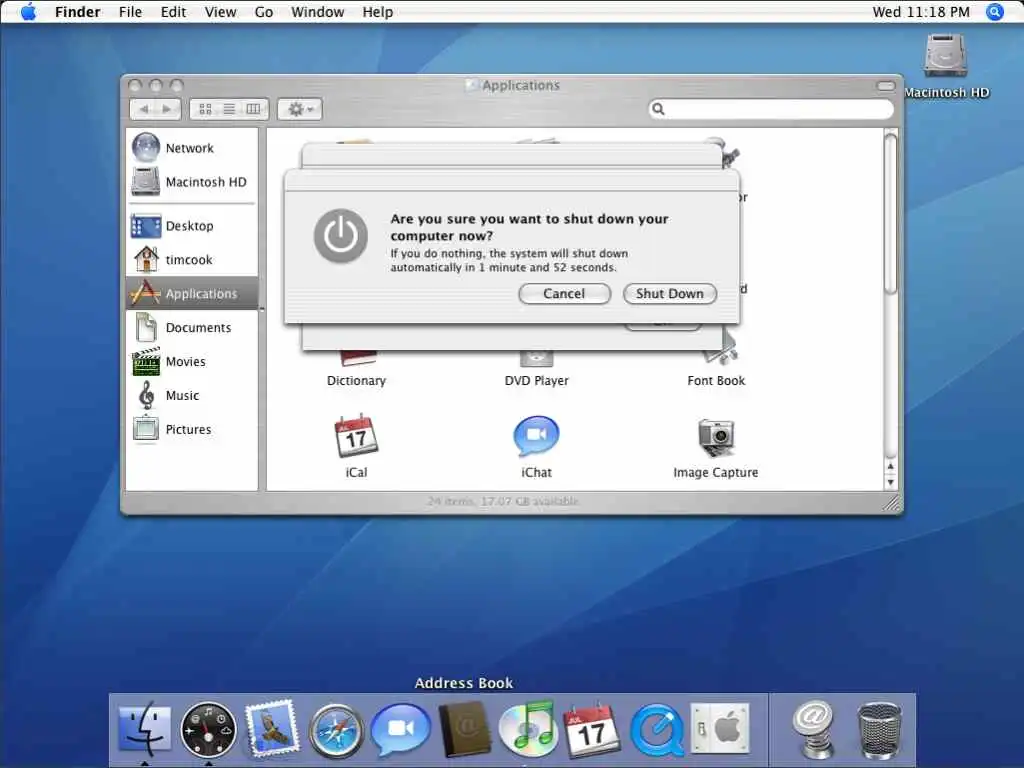This screenshot has height=768, width=1024.
Task: Click the Shut Down button
Action: click(669, 294)
